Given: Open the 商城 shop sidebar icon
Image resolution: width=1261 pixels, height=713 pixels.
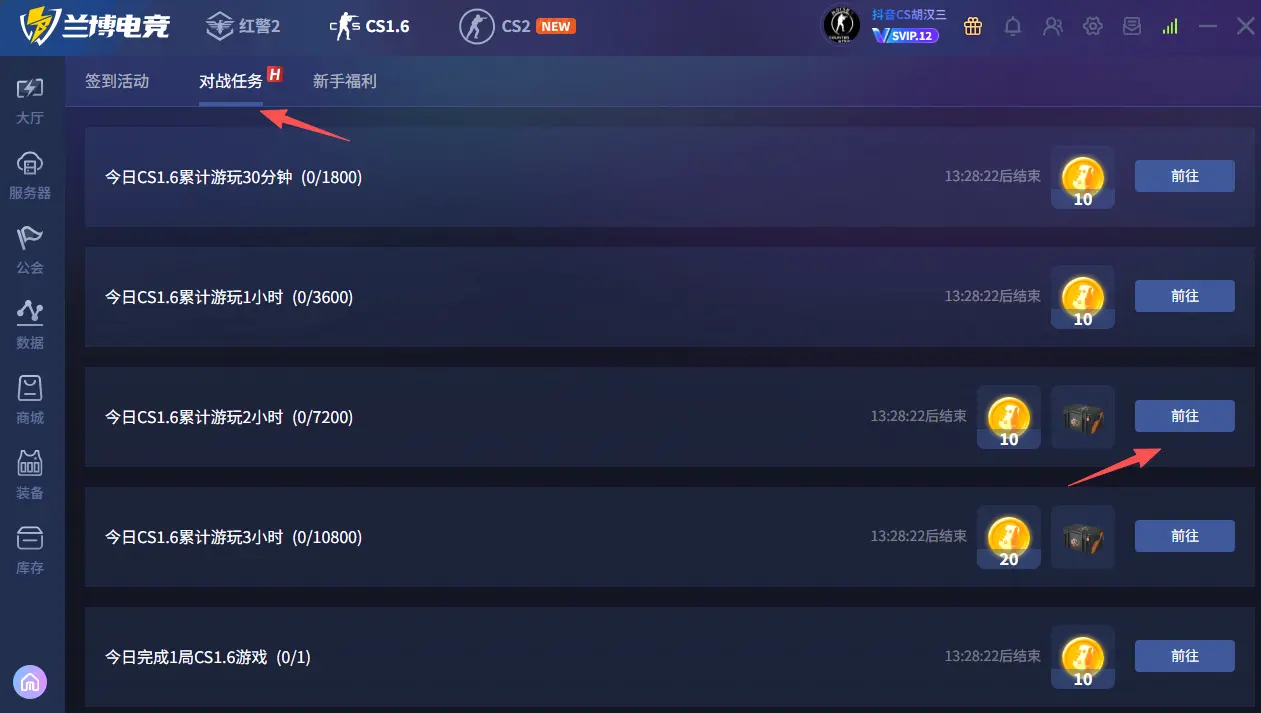Looking at the screenshot, I should [30, 400].
